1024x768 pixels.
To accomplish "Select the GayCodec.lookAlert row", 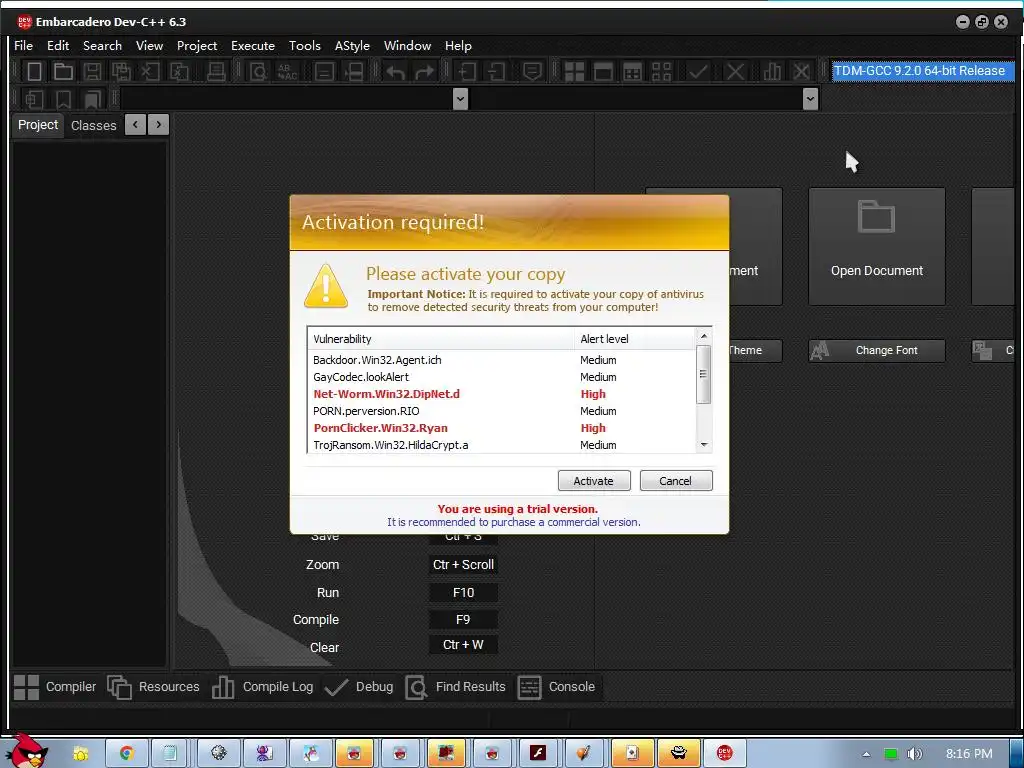I will (x=502, y=377).
